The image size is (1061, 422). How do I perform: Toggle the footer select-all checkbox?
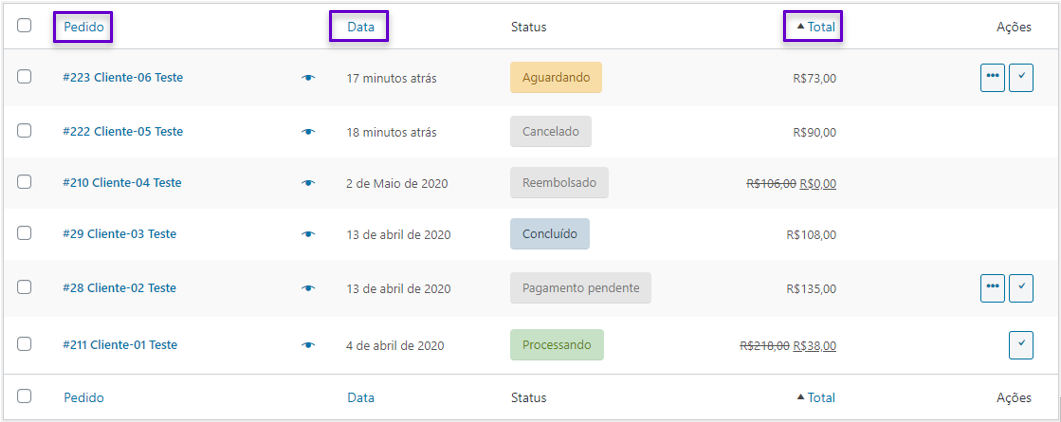click(x=24, y=396)
